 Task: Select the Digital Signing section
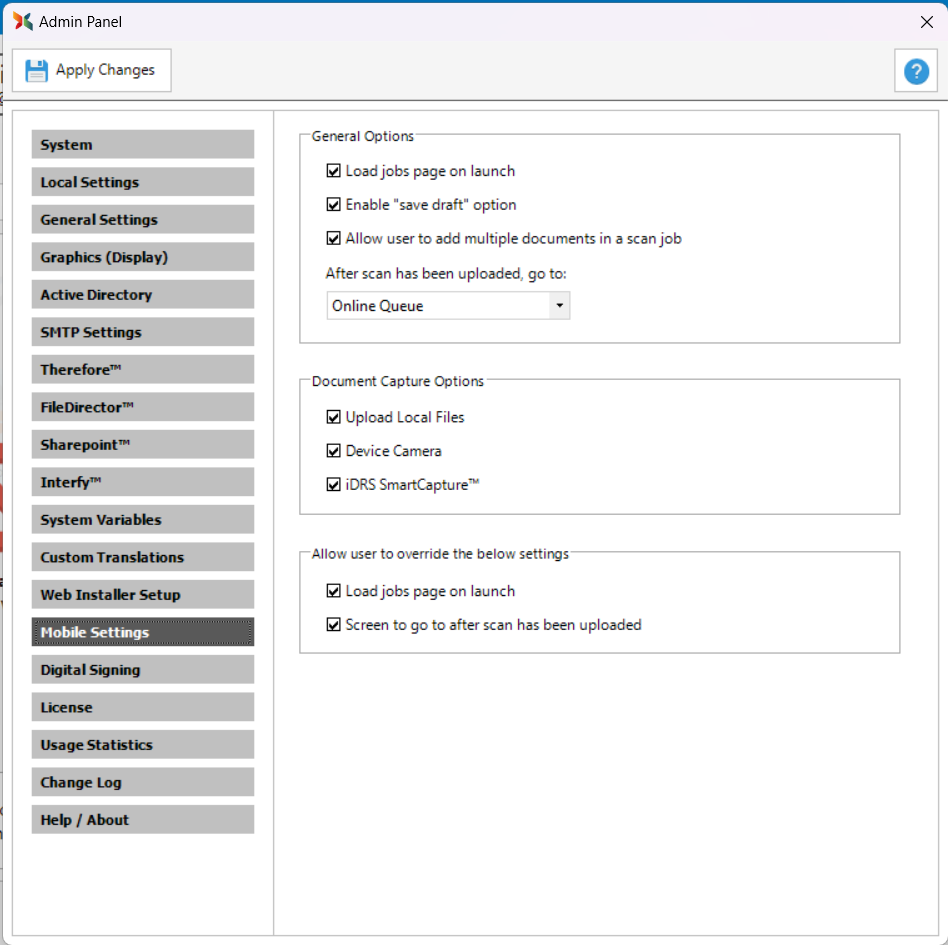point(142,670)
